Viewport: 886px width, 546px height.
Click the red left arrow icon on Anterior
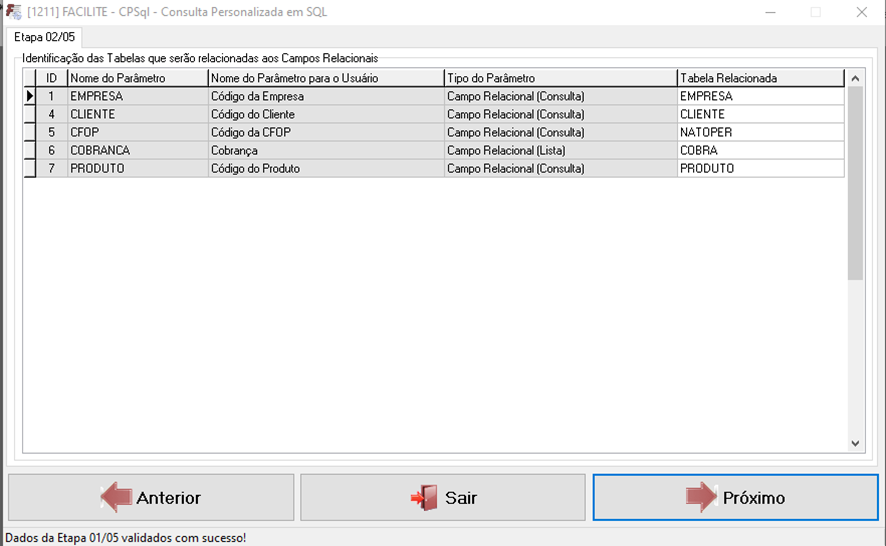coord(116,498)
